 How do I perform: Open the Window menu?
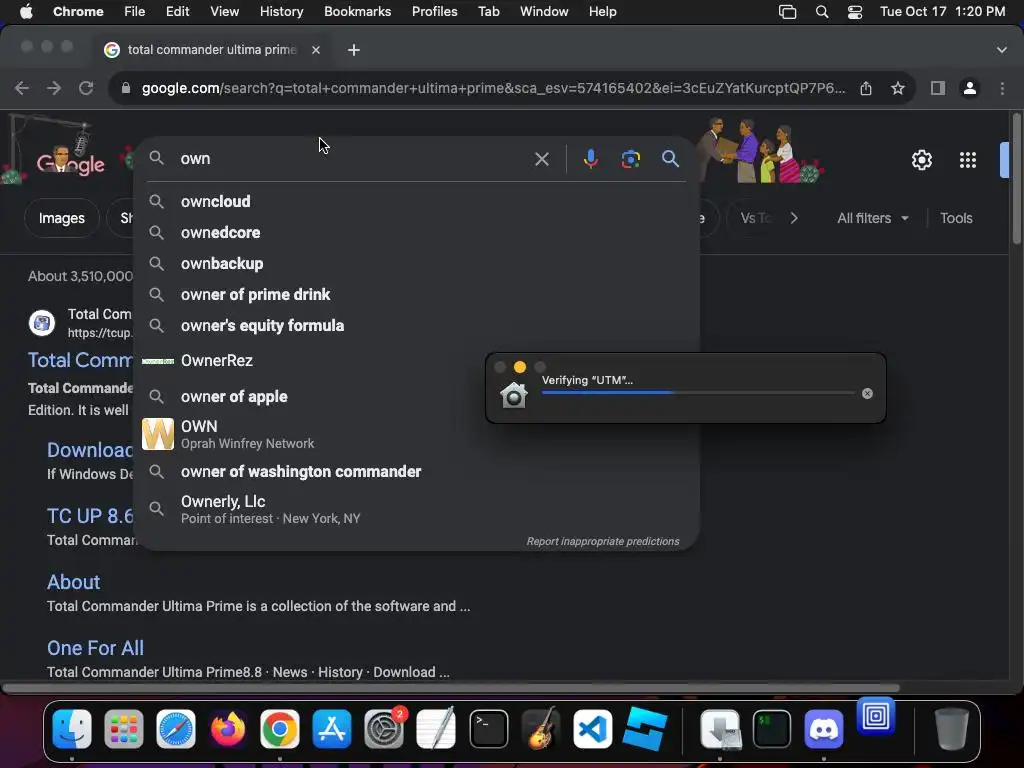[544, 12]
